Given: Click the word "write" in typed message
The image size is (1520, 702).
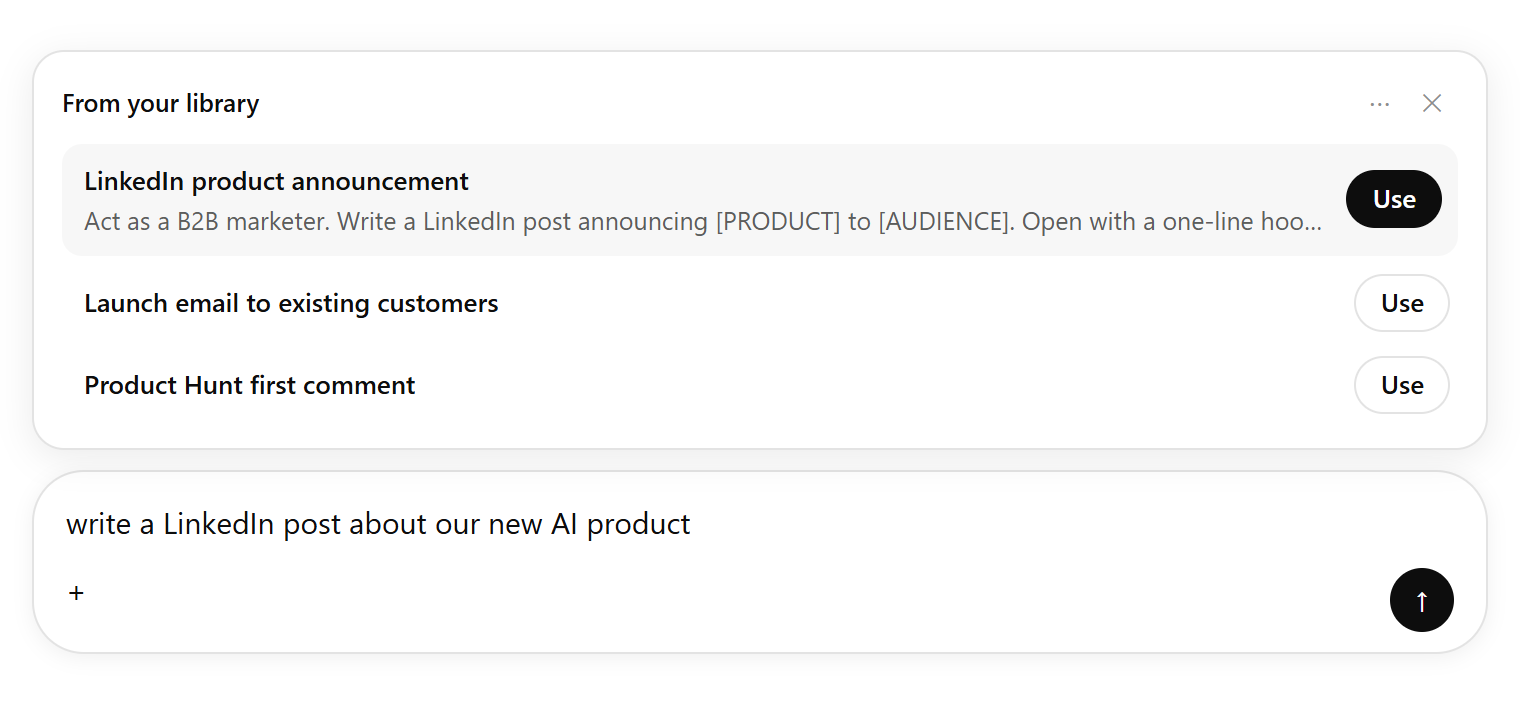Looking at the screenshot, I should 98,524.
